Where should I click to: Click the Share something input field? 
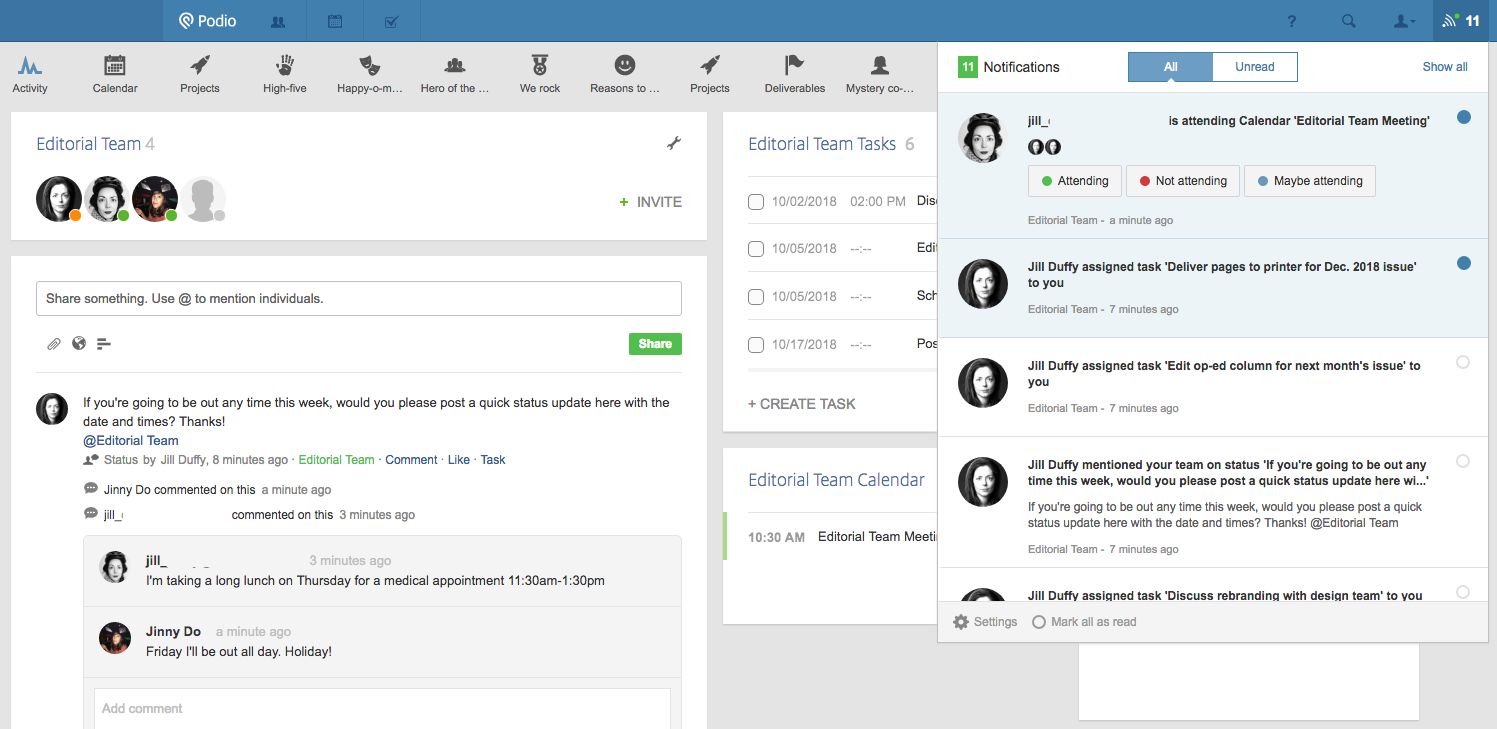[358, 299]
